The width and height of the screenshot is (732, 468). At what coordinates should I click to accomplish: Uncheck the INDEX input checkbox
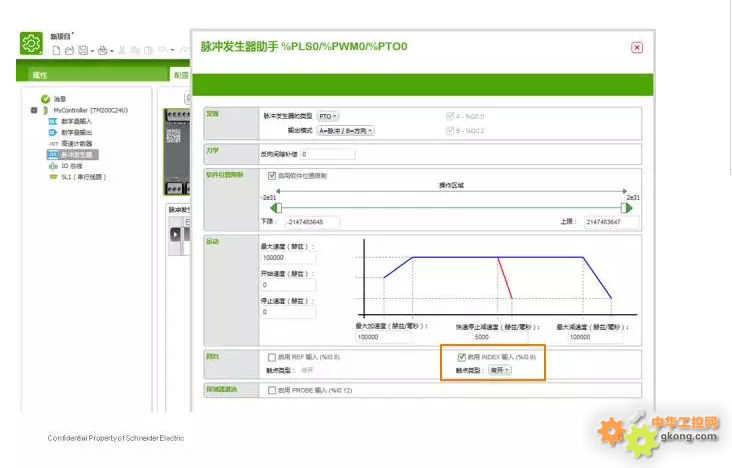(460, 357)
